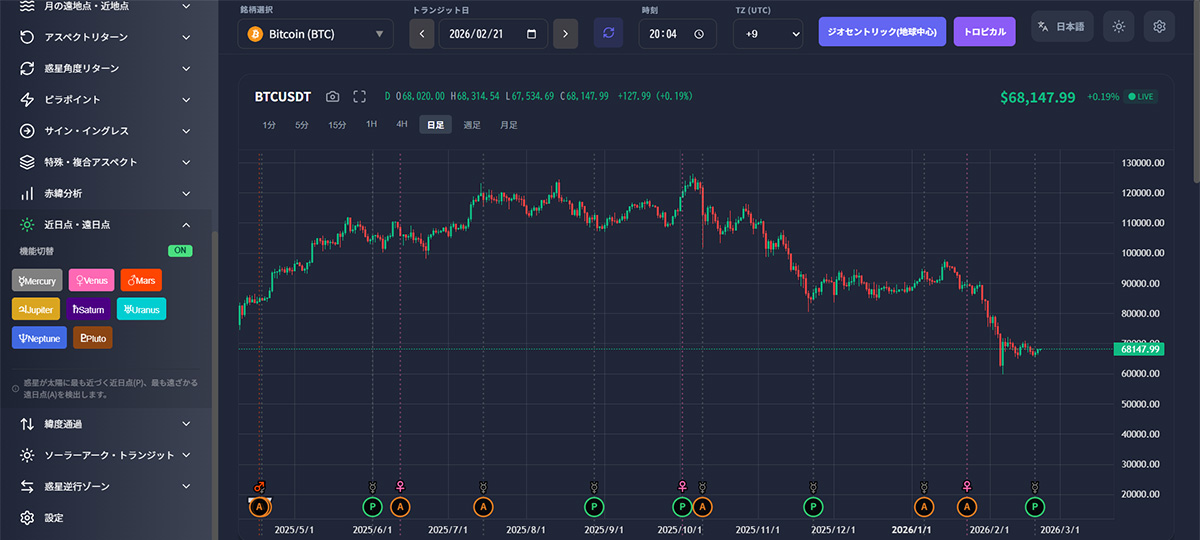
Task: Open settings gear in top bar
Action: 1159,27
